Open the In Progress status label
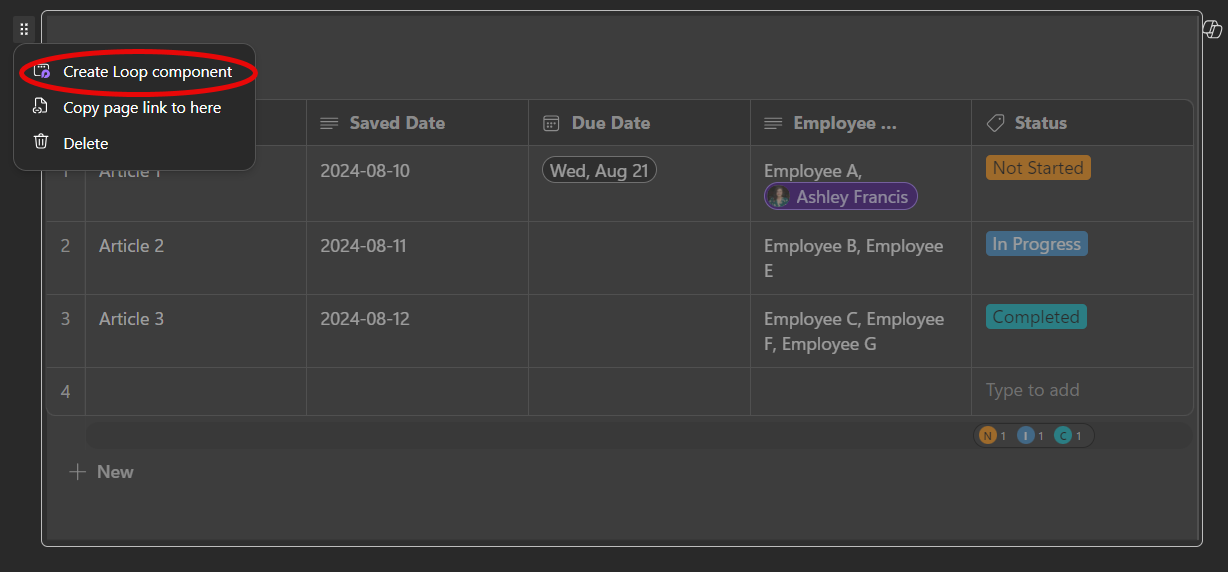This screenshot has width=1228, height=572. click(1036, 244)
